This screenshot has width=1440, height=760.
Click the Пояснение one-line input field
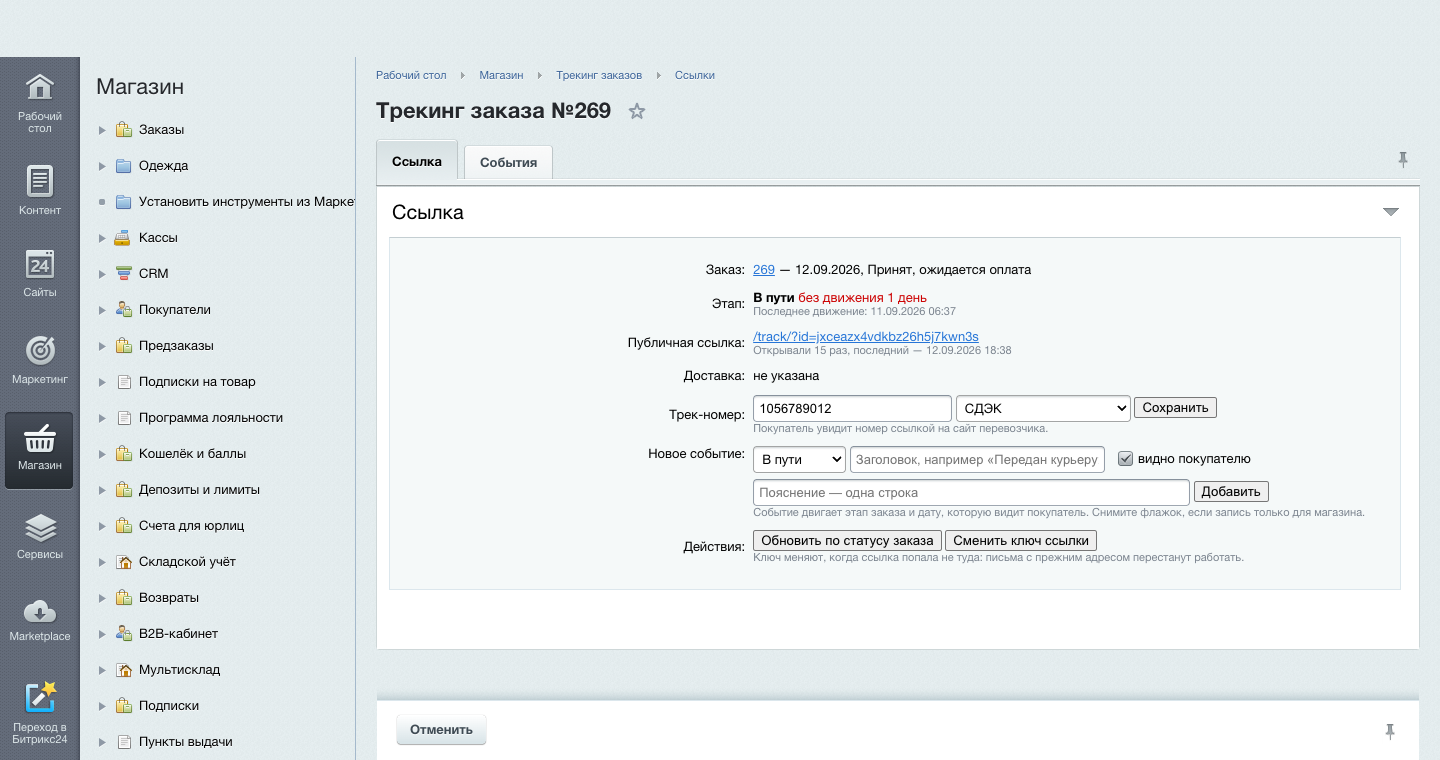(x=971, y=492)
